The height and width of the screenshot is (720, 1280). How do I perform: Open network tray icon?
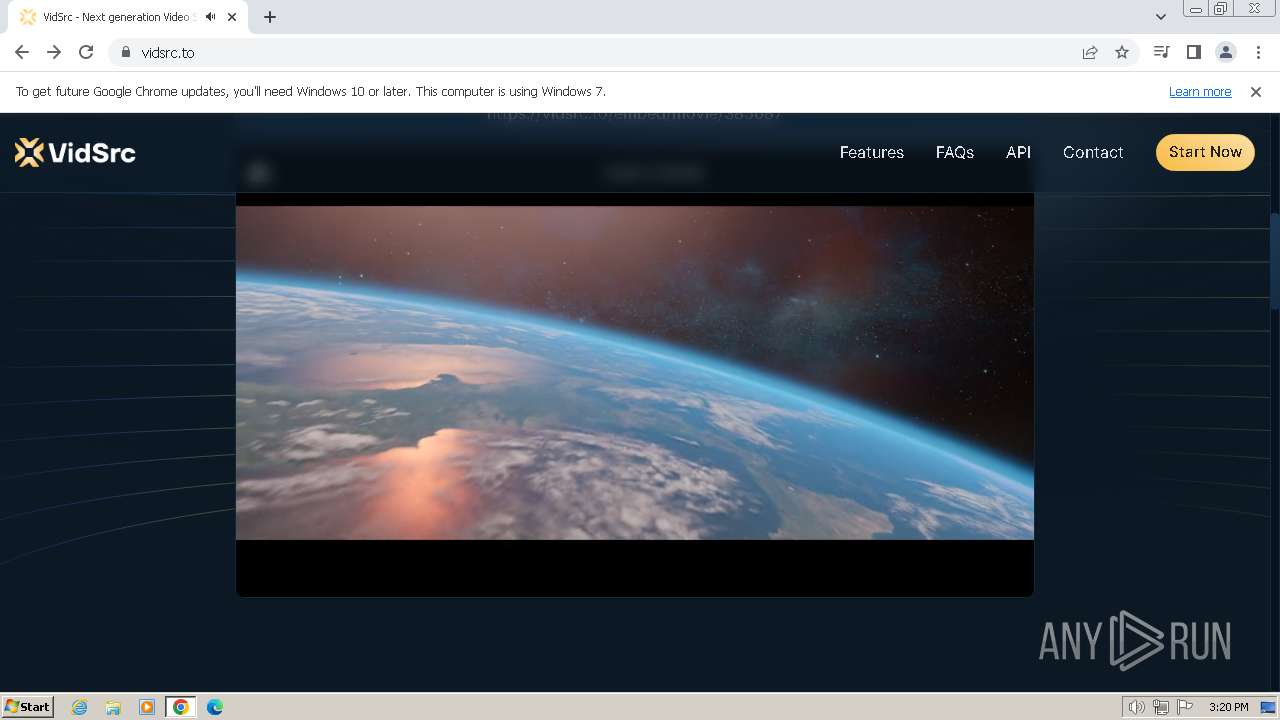pyautogui.click(x=1161, y=707)
